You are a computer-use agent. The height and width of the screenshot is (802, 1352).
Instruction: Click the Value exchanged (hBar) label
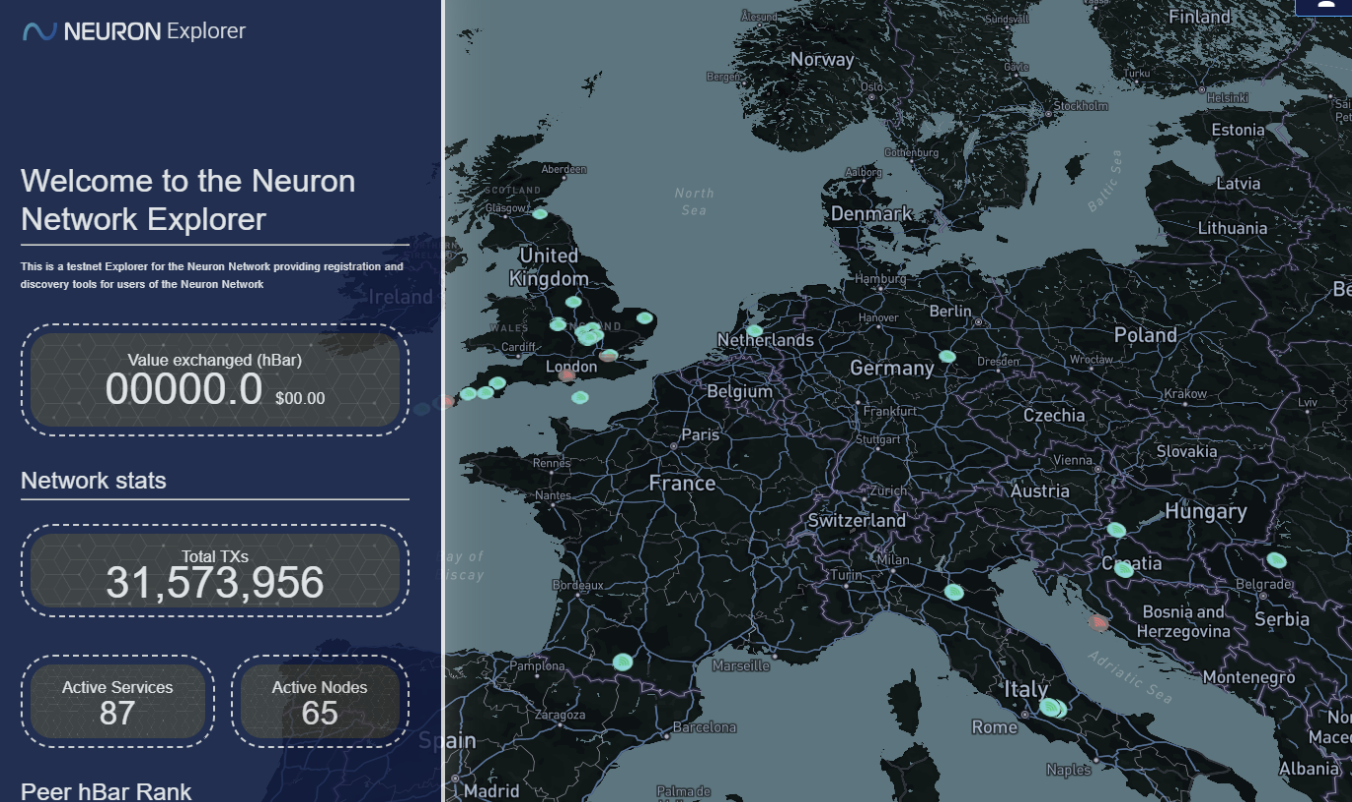[x=215, y=360]
